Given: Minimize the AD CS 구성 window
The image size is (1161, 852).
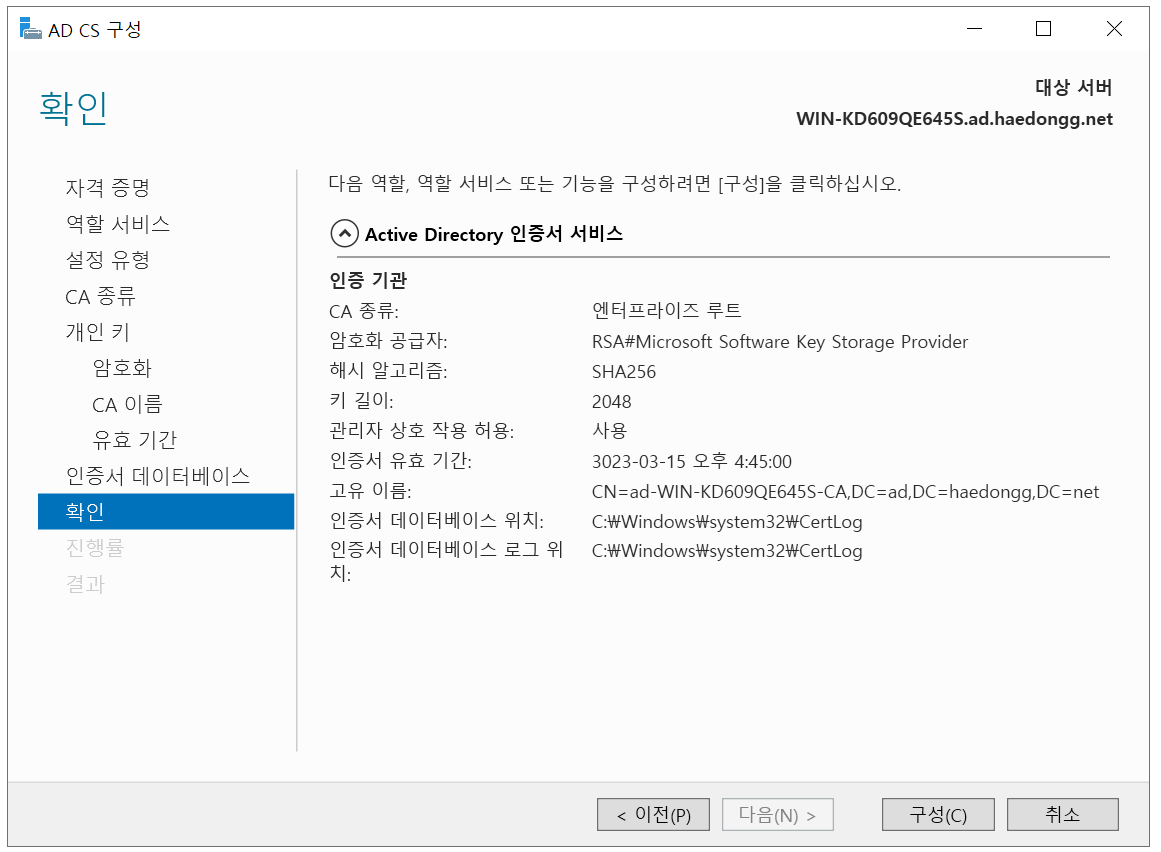Looking at the screenshot, I should point(974,29).
